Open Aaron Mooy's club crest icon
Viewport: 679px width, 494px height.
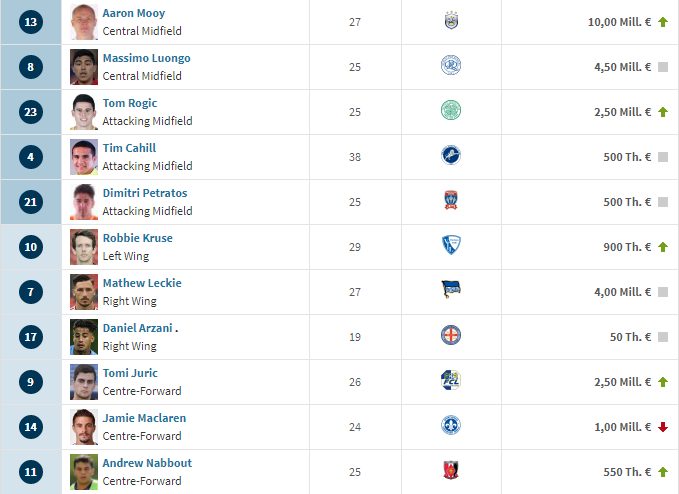(451, 20)
